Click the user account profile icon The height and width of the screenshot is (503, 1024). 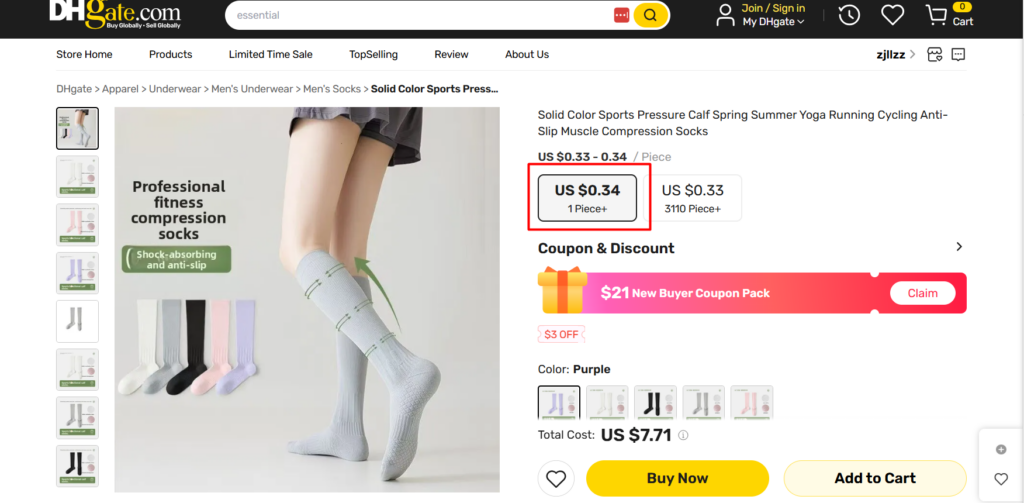point(726,15)
